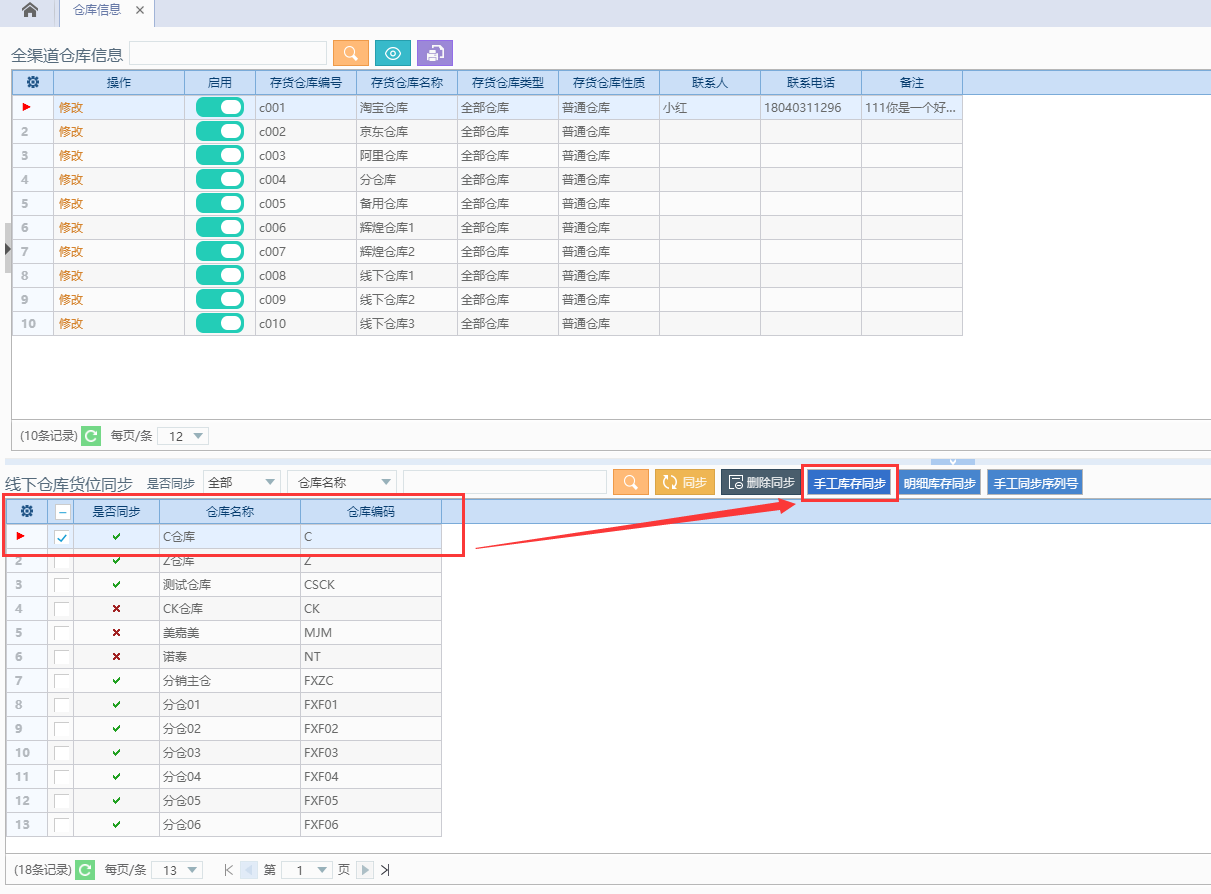The image size is (1211, 894).
Task: Refresh the 18条记录 list
Action: [x=85, y=870]
